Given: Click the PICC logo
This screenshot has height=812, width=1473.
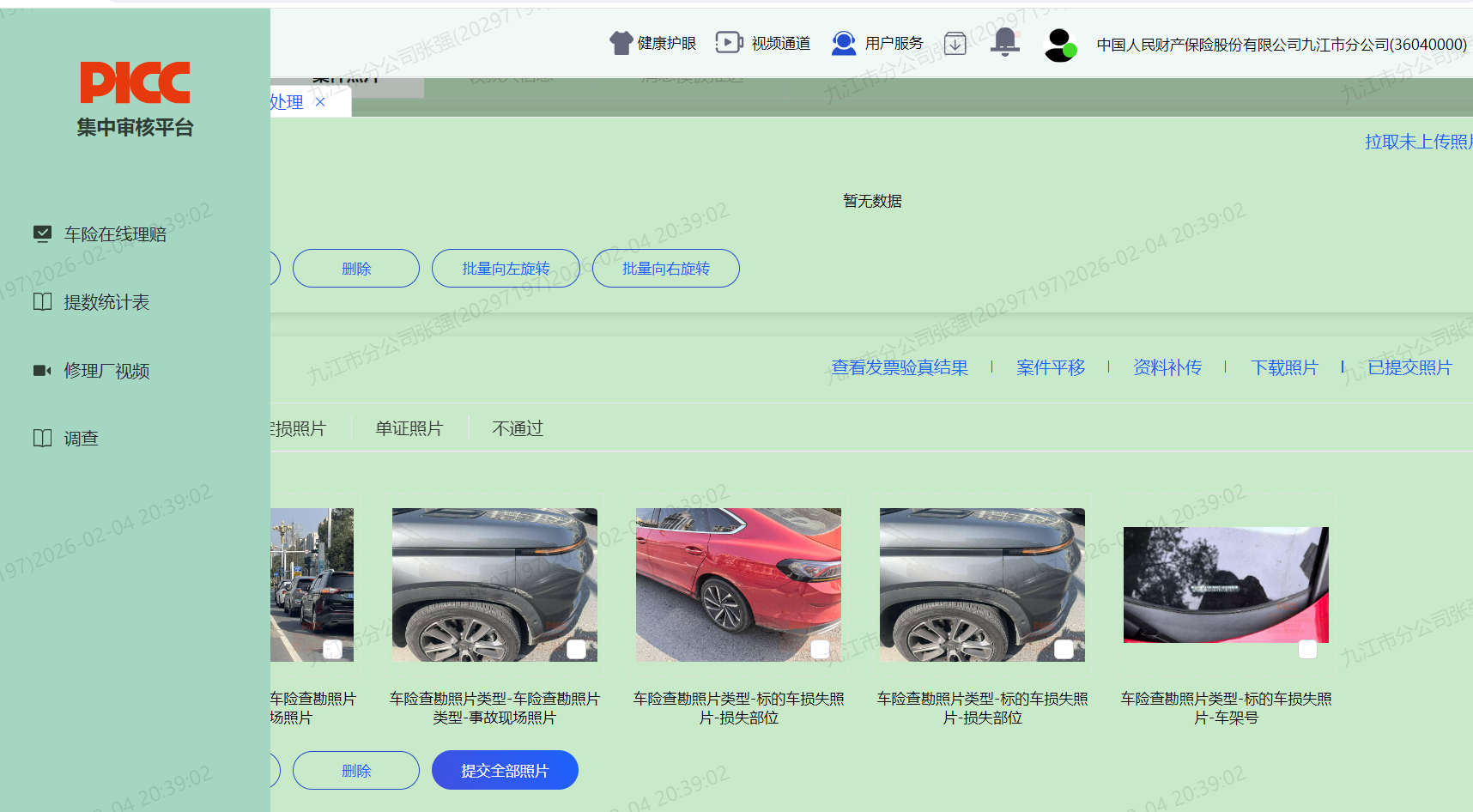Looking at the screenshot, I should click(135, 82).
